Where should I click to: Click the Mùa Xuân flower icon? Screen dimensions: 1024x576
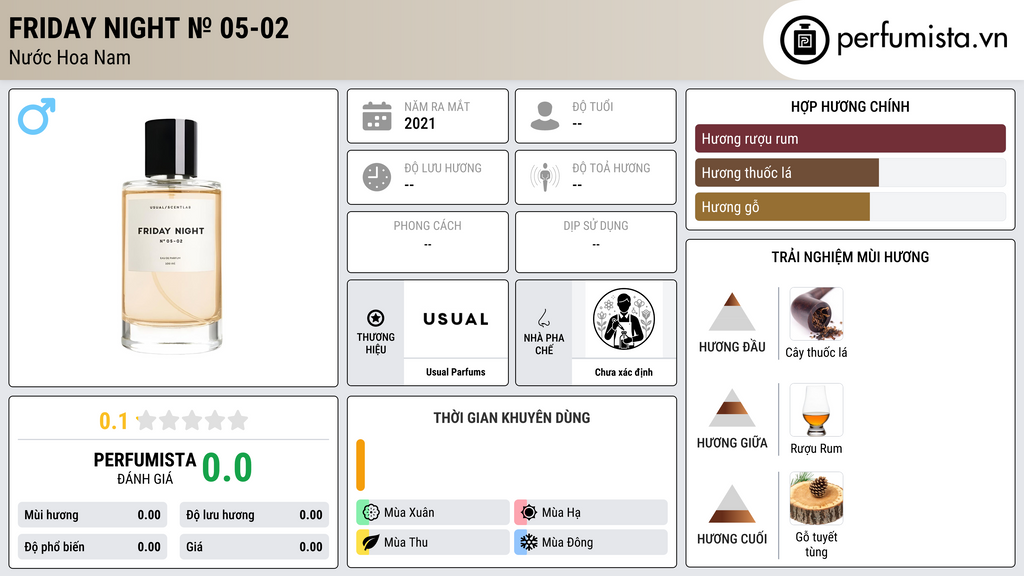(371, 512)
